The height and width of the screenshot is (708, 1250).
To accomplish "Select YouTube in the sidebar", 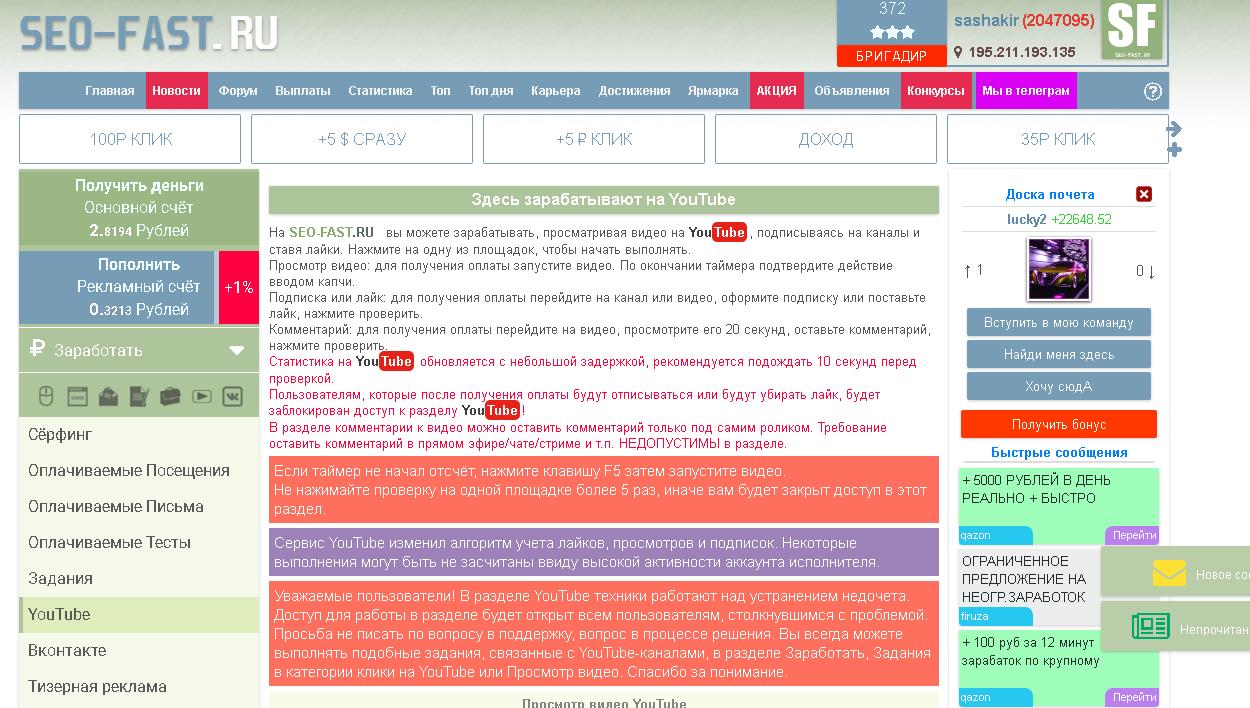I will coord(139,615).
